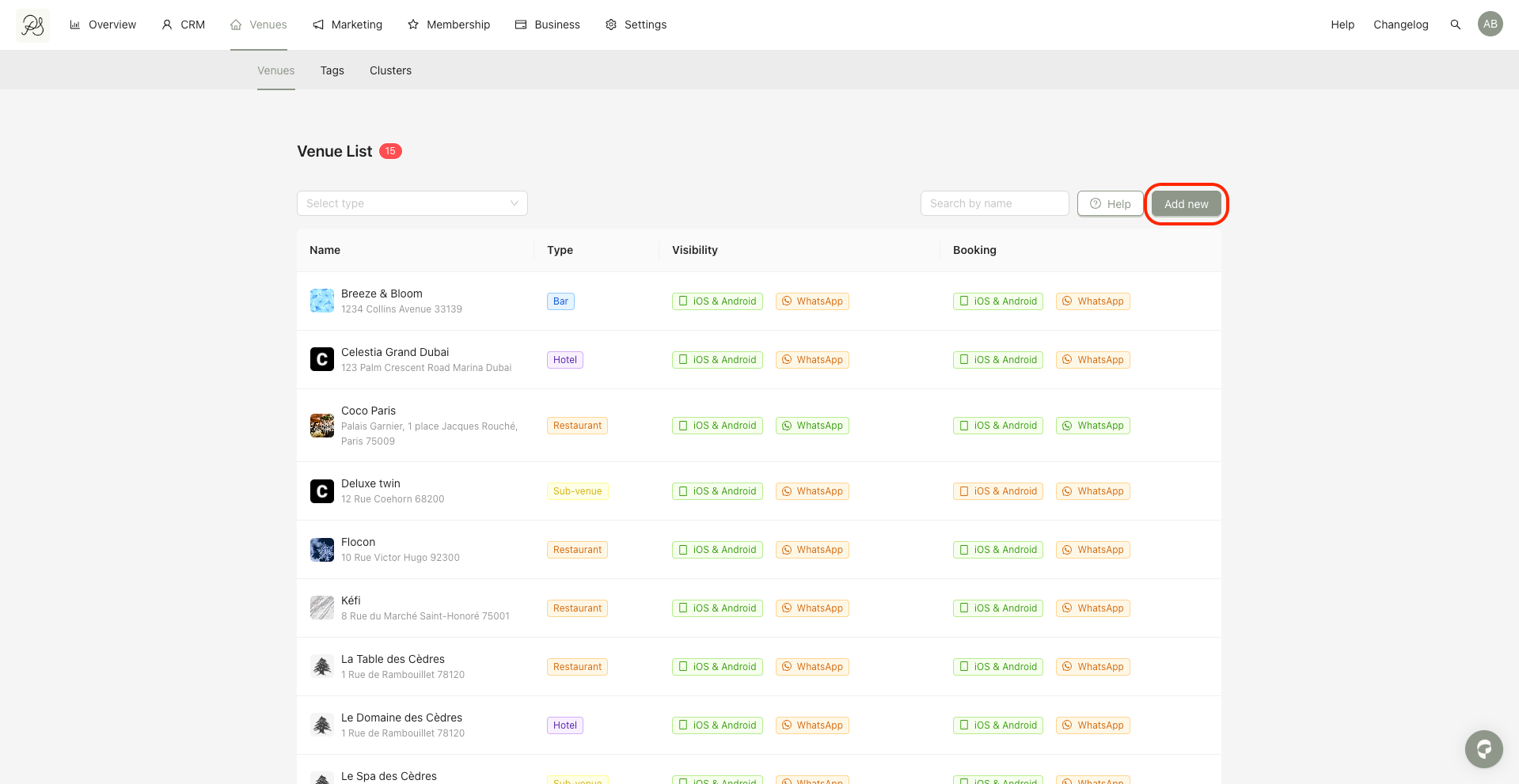Go to Overview in top navigation
The image size is (1519, 784).
tap(103, 25)
